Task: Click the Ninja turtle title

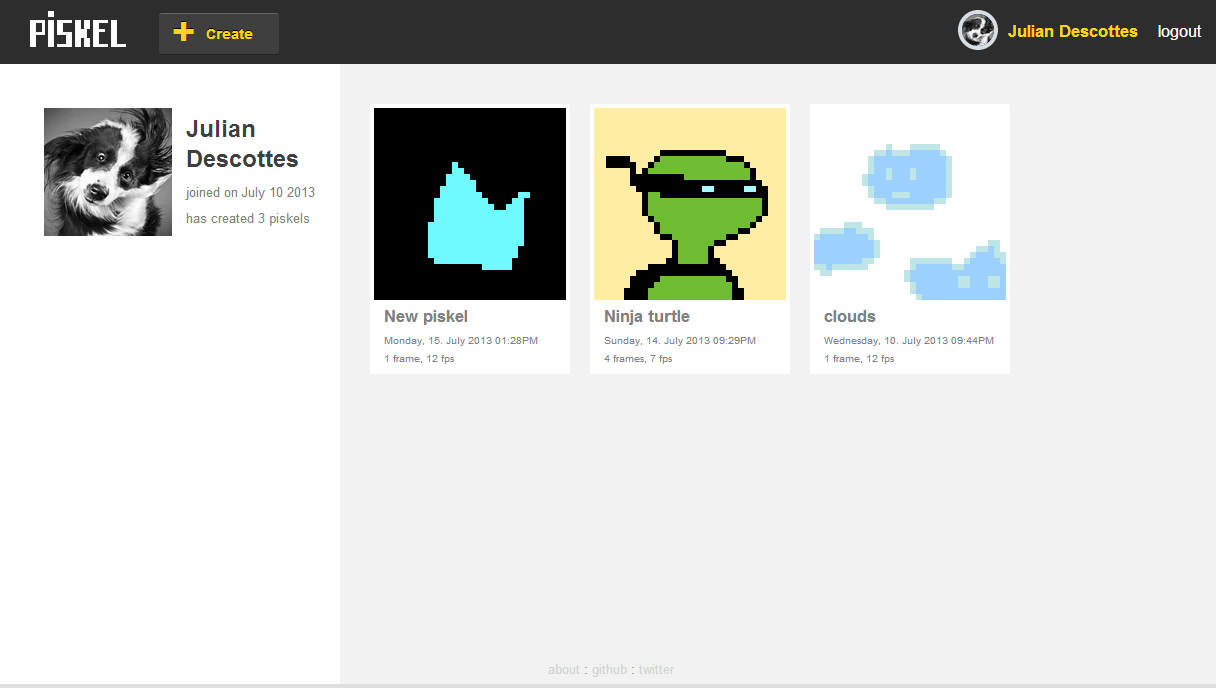Action: (647, 316)
